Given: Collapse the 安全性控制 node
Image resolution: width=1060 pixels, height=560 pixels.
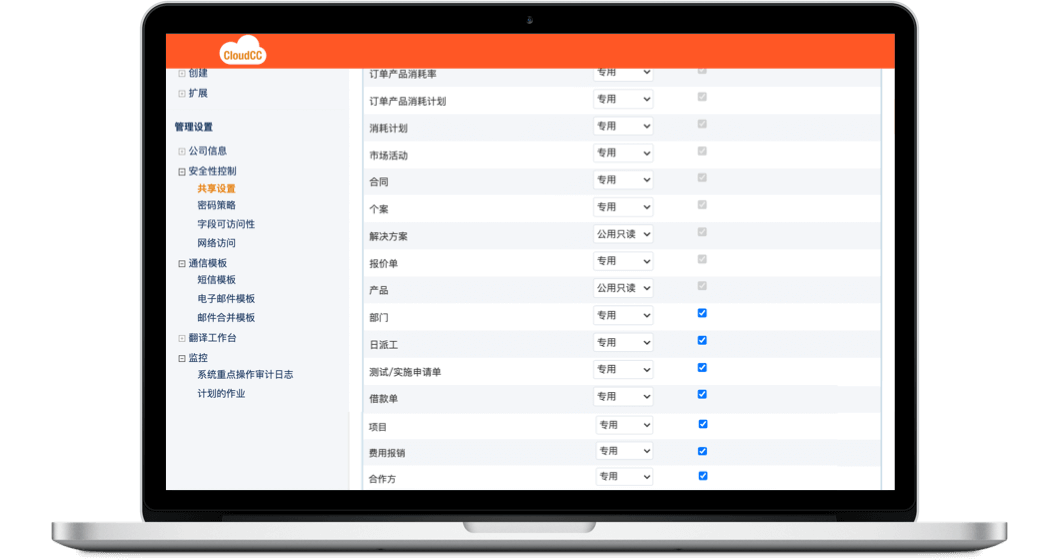Looking at the screenshot, I should 182,172.
